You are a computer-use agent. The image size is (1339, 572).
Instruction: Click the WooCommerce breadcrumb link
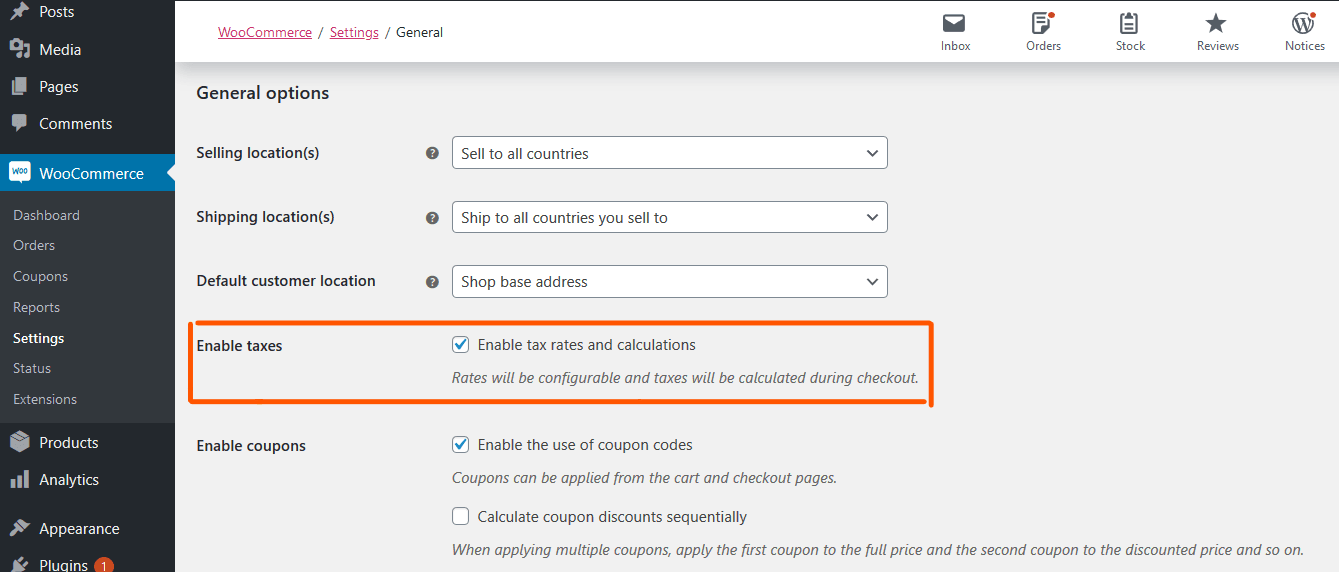coord(265,33)
